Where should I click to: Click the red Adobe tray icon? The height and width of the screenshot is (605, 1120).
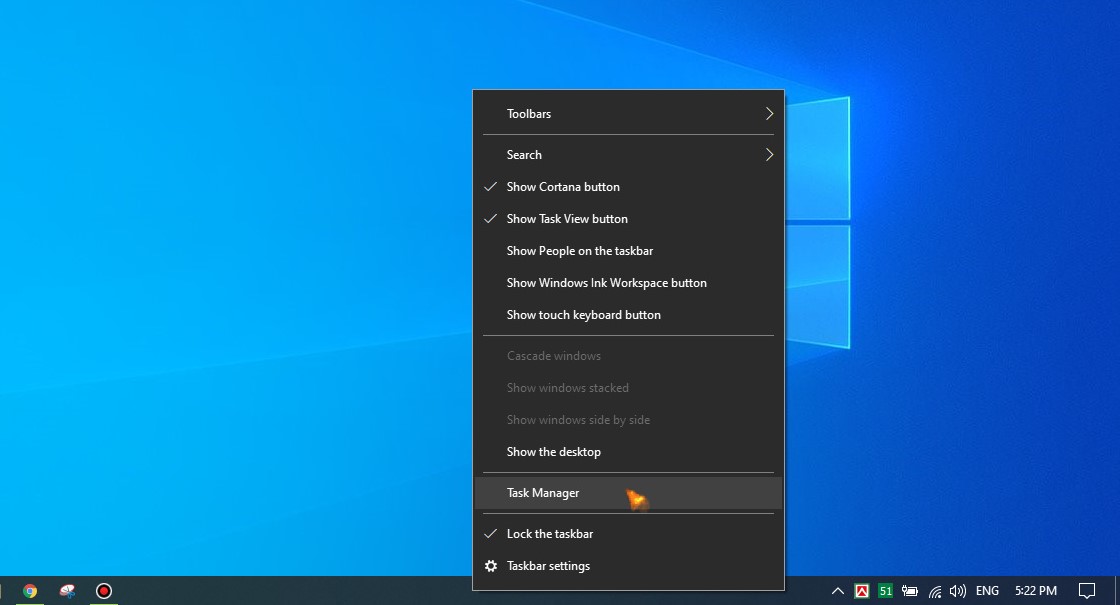(x=861, y=591)
